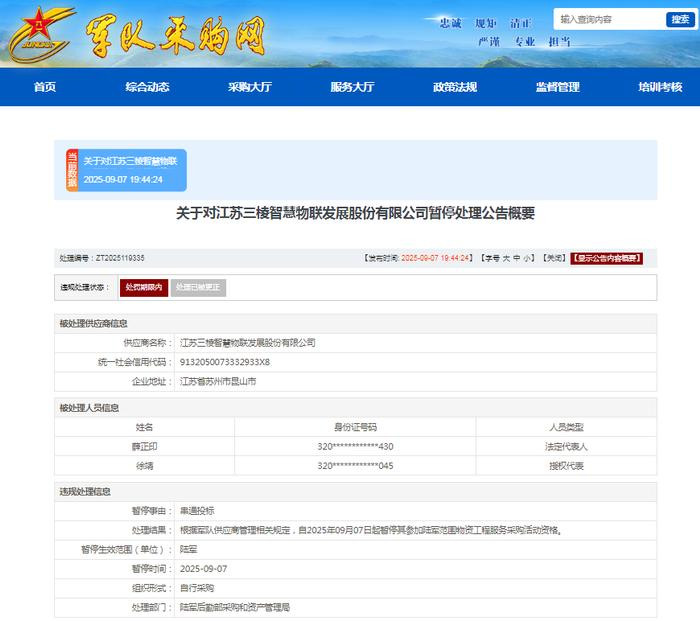Open the 监督管理 navigation tab
700x621 pixels.
coord(558,87)
